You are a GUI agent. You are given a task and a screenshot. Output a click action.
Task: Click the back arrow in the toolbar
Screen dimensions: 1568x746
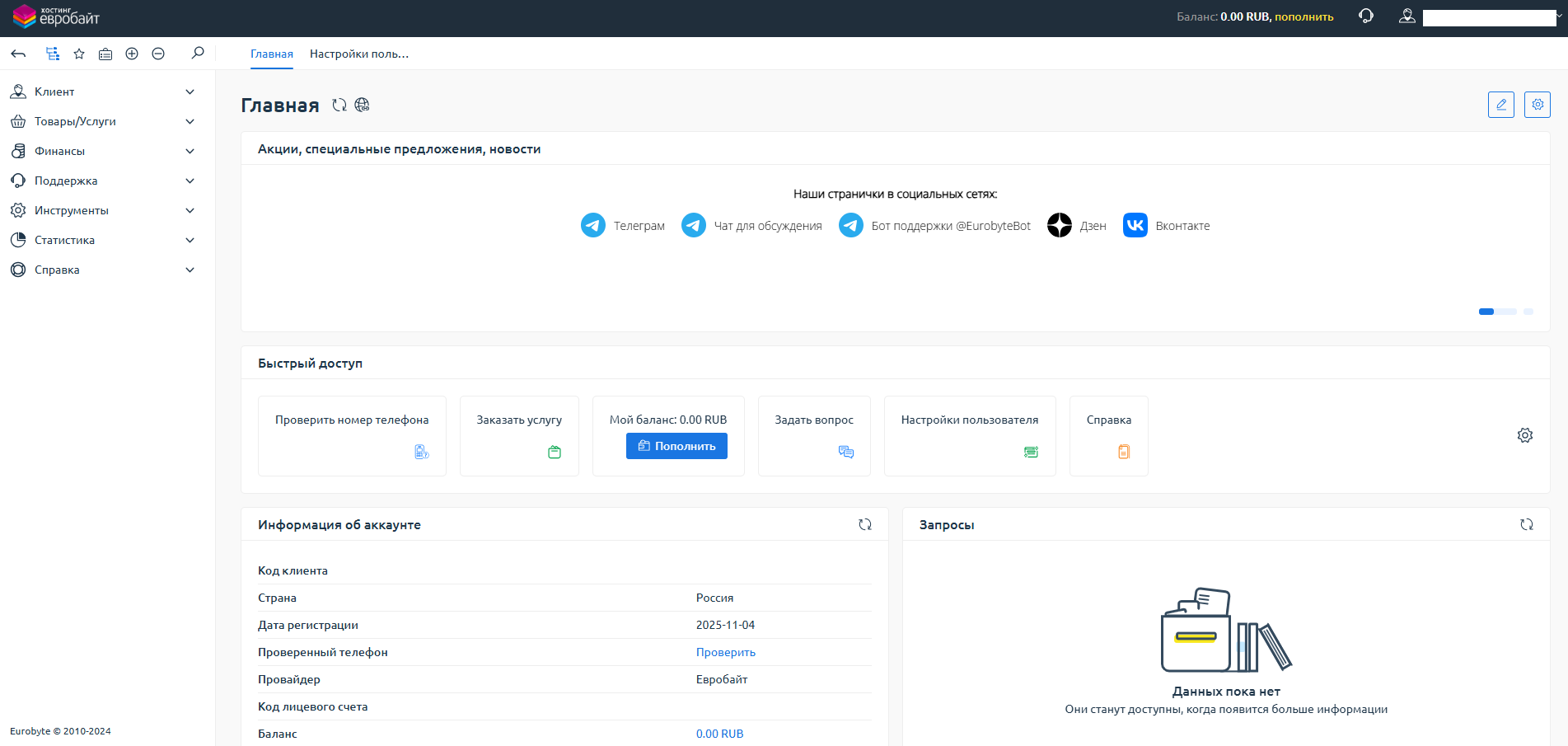coord(18,54)
